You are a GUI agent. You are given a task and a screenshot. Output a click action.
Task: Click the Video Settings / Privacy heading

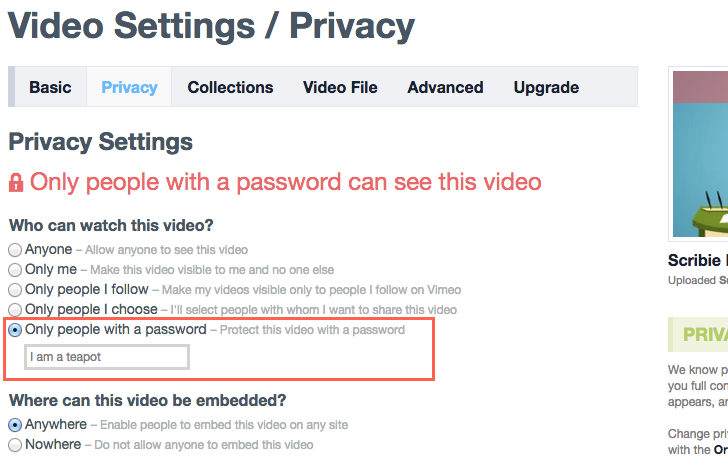211,26
